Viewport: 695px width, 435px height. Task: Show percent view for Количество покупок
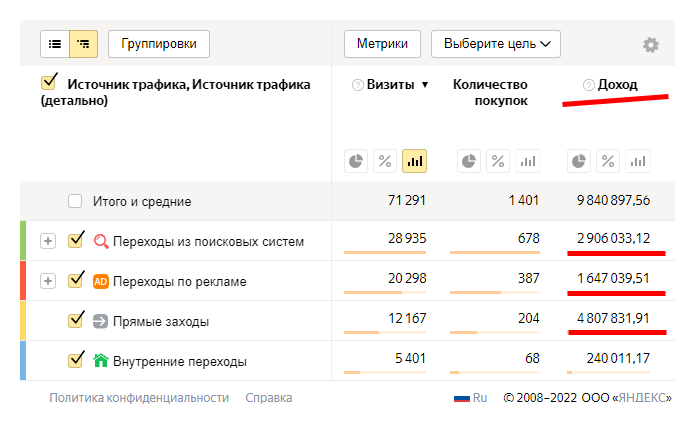pyautogui.click(x=498, y=161)
